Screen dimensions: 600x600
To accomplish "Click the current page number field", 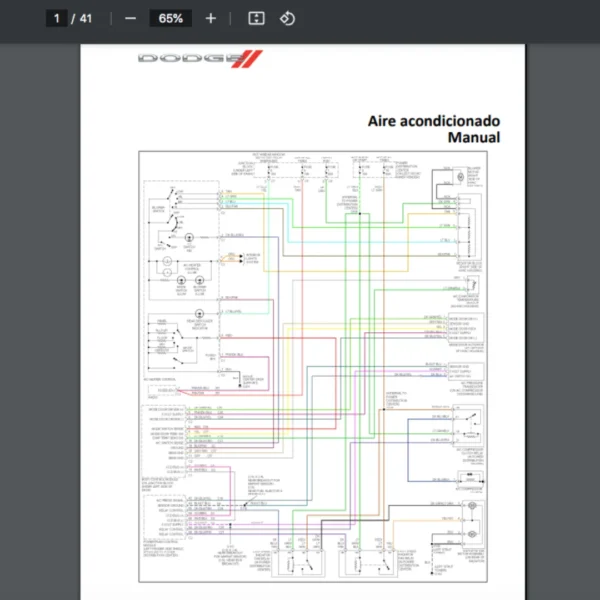I will click(56, 18).
